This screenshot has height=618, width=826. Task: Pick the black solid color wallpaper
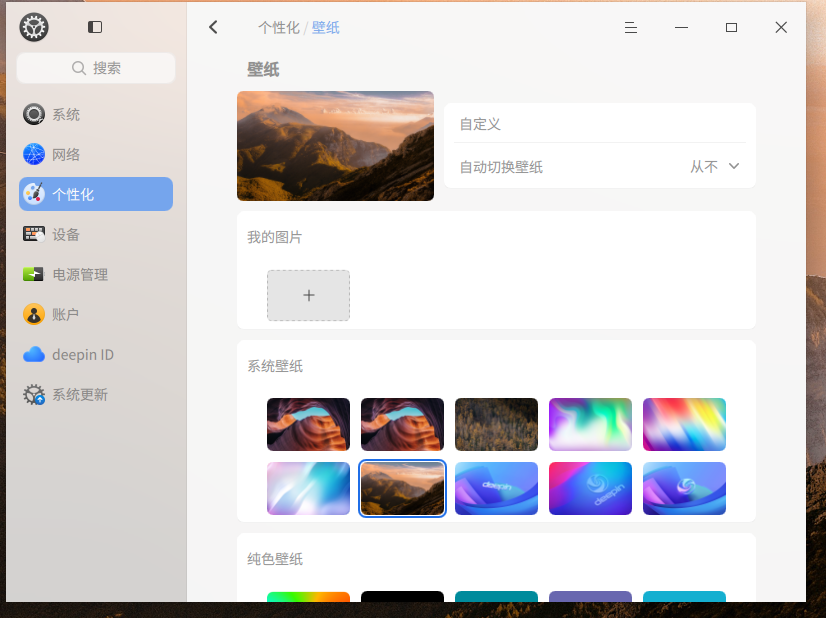[402, 597]
